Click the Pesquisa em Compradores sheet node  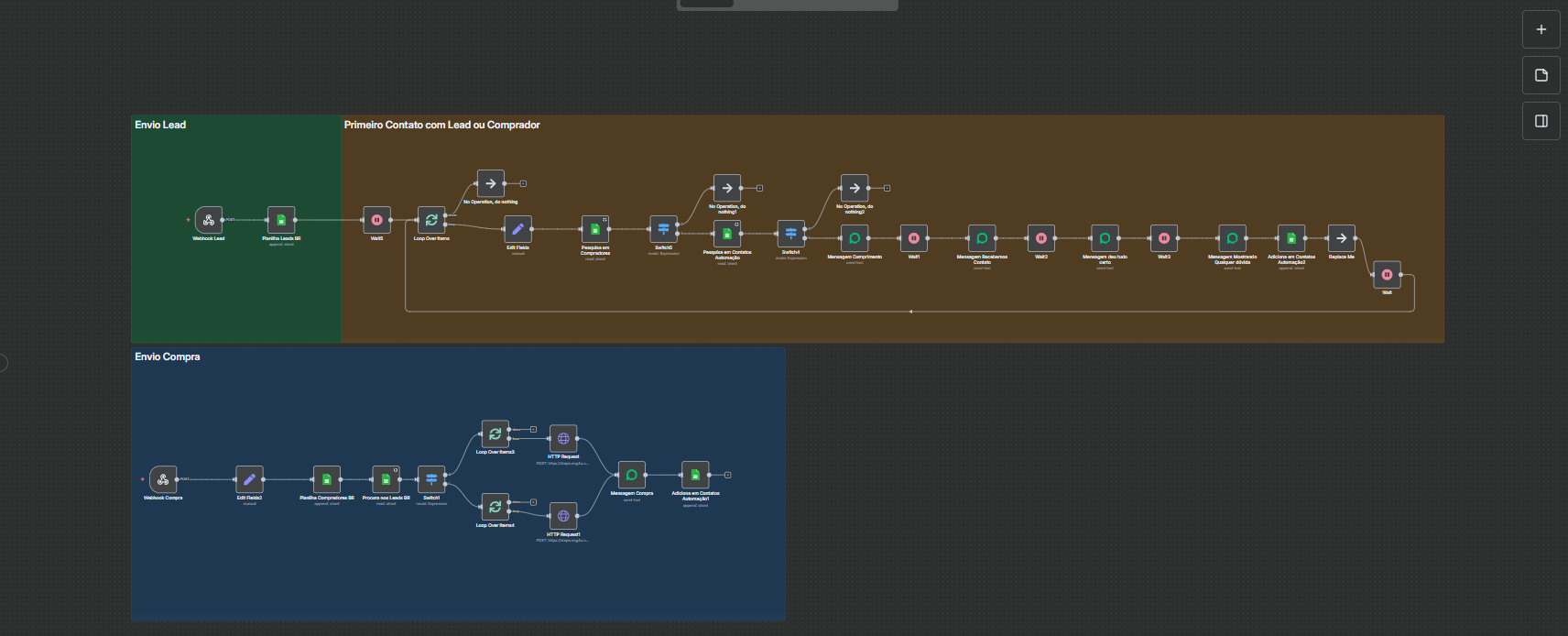click(x=594, y=229)
